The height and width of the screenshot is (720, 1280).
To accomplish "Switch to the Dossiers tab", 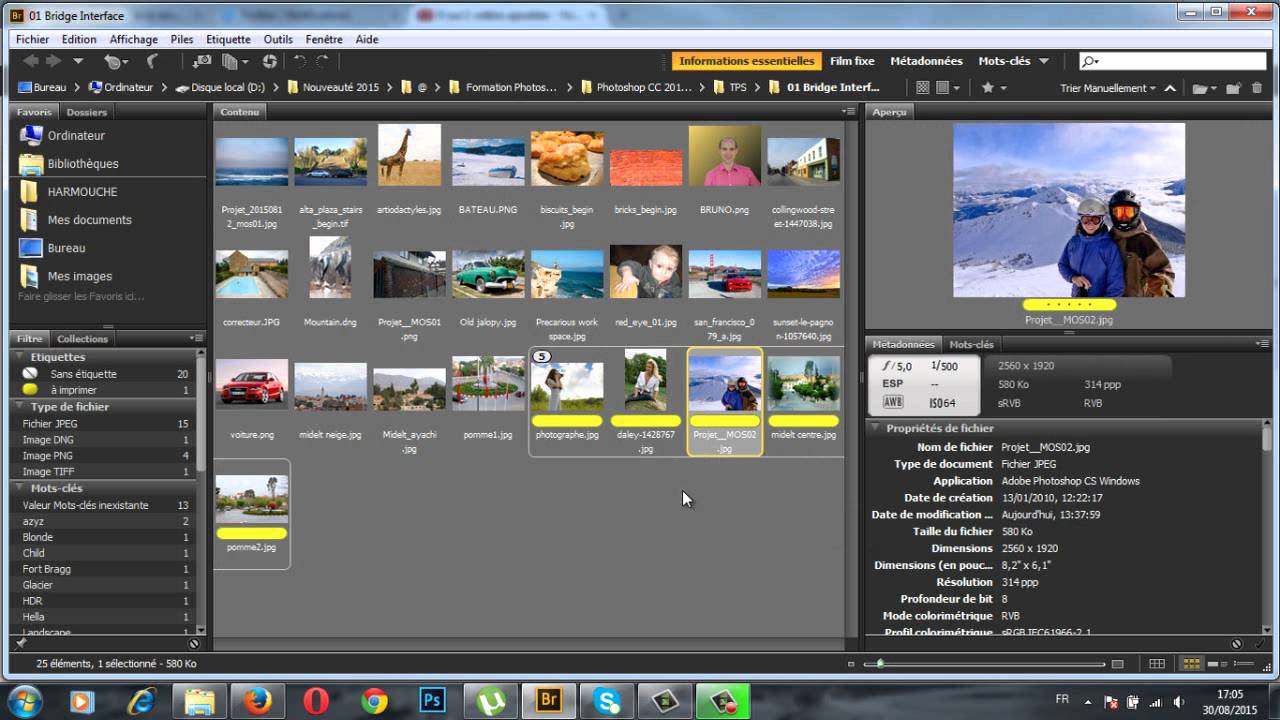I will 86,112.
